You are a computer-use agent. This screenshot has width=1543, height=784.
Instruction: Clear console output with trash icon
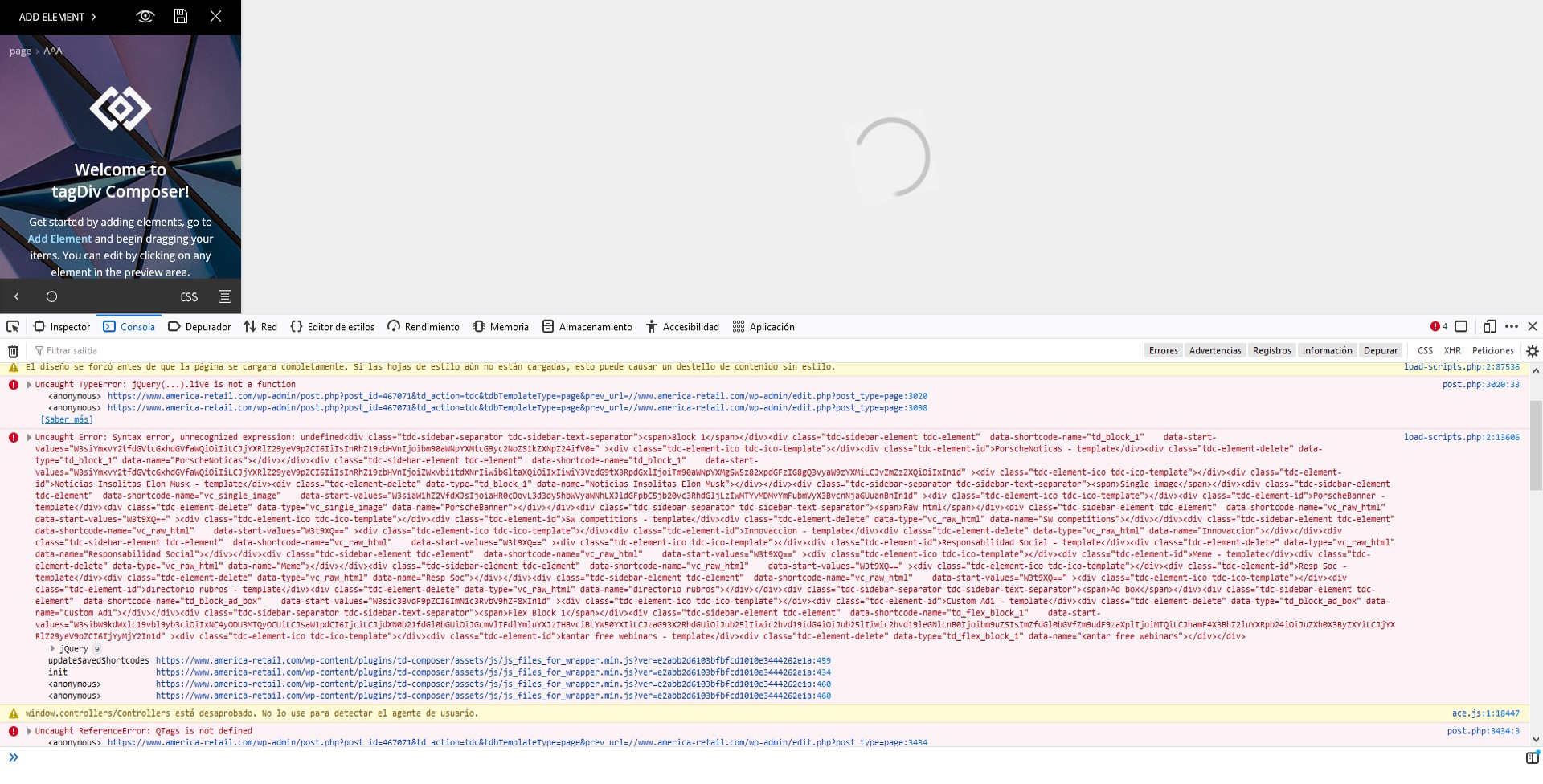point(13,351)
